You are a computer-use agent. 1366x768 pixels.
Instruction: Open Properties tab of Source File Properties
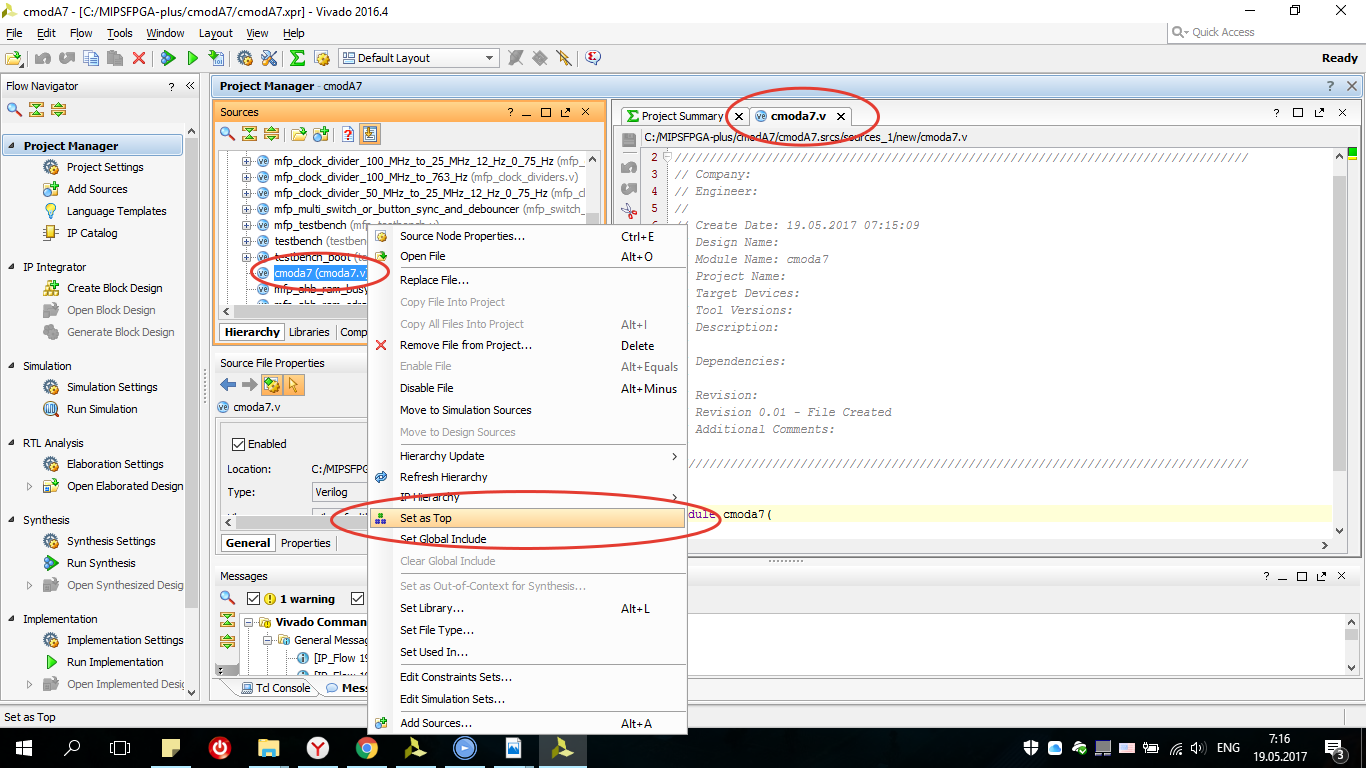click(305, 543)
